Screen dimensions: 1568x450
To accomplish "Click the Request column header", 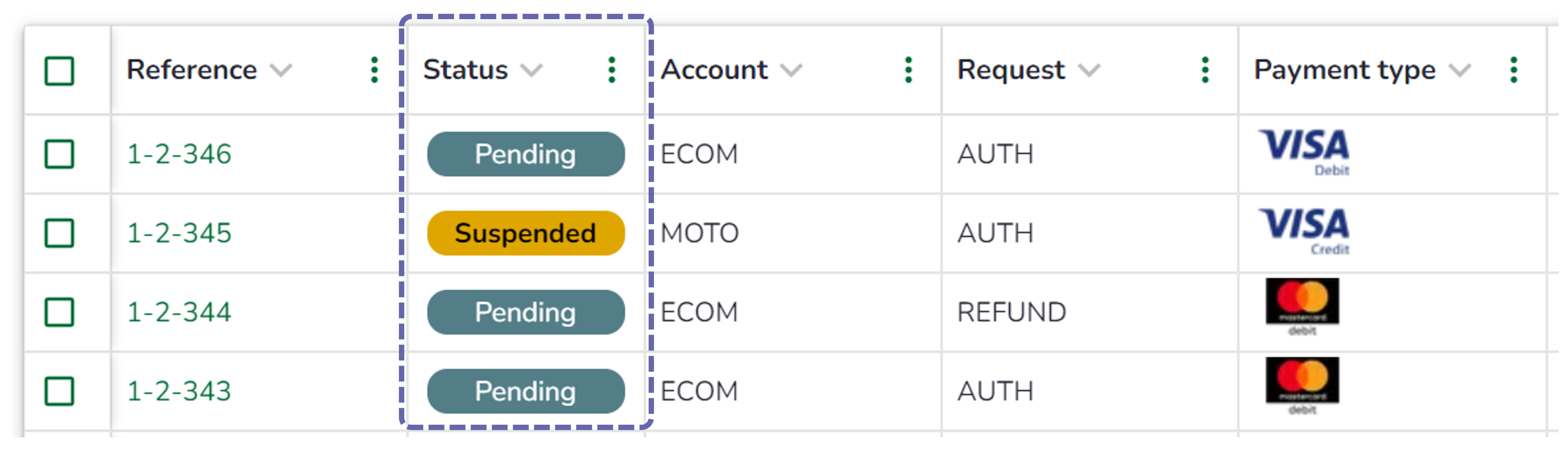I will pyautogui.click(x=1011, y=70).
